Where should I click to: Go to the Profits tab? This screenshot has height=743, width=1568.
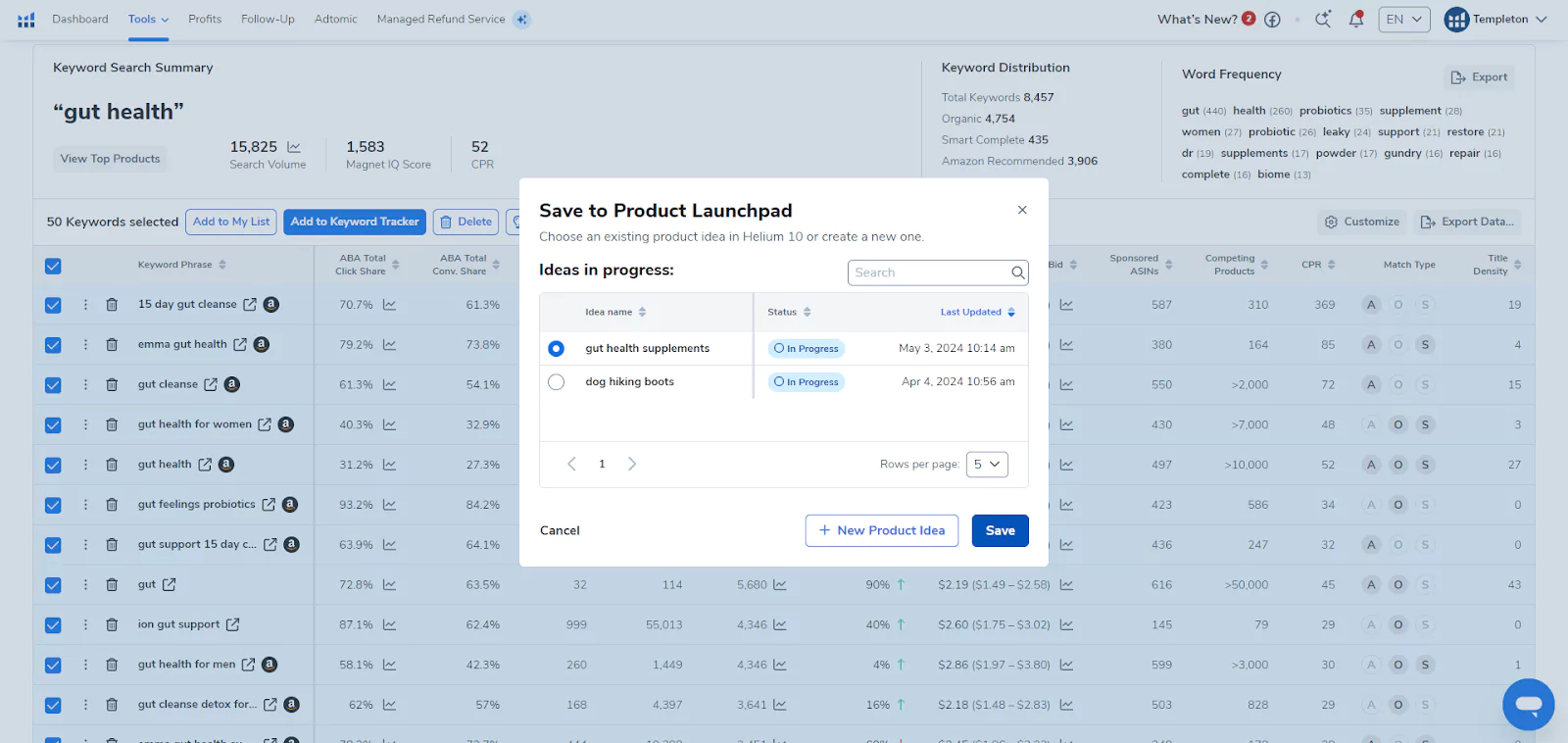click(205, 20)
